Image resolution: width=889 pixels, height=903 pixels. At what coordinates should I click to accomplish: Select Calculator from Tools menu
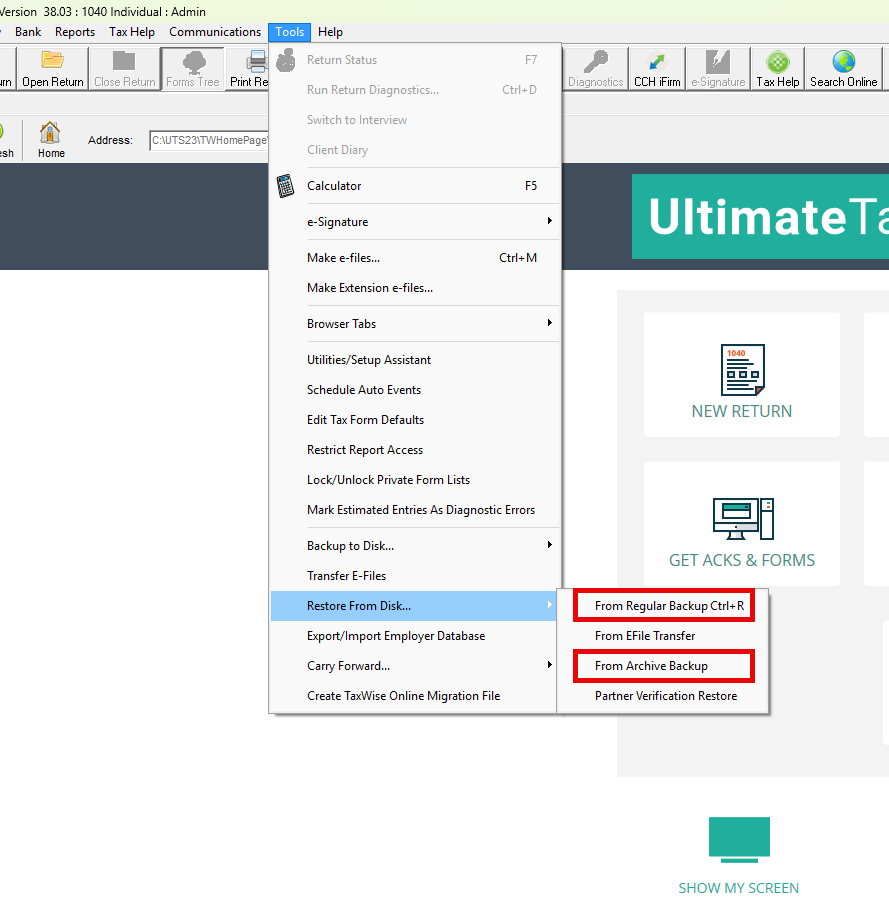pos(415,186)
